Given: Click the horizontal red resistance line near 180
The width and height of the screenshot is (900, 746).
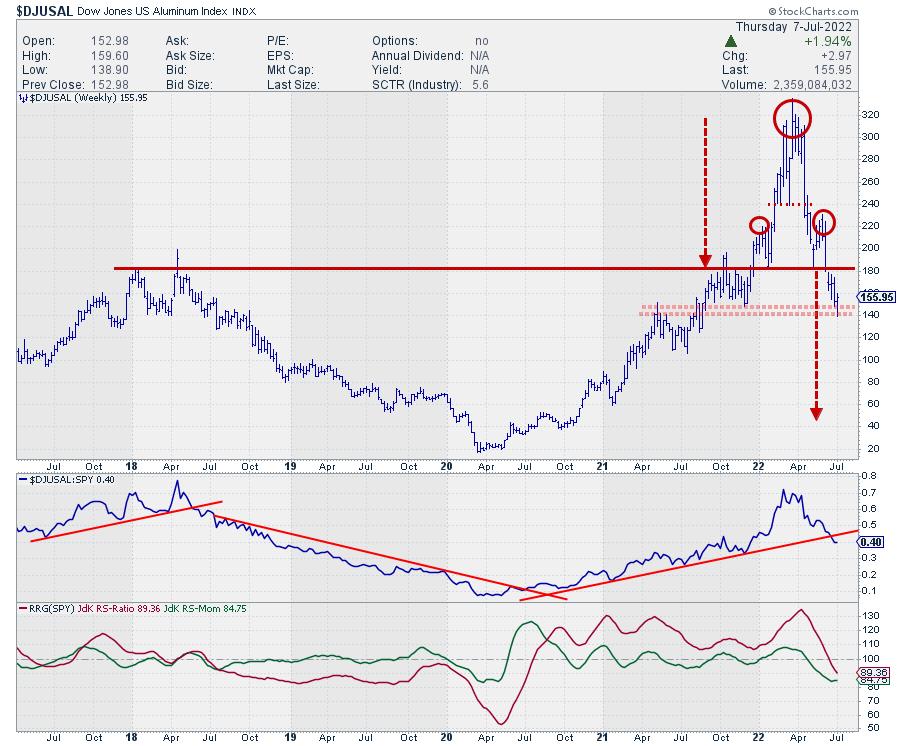Looking at the screenshot, I should (400, 268).
